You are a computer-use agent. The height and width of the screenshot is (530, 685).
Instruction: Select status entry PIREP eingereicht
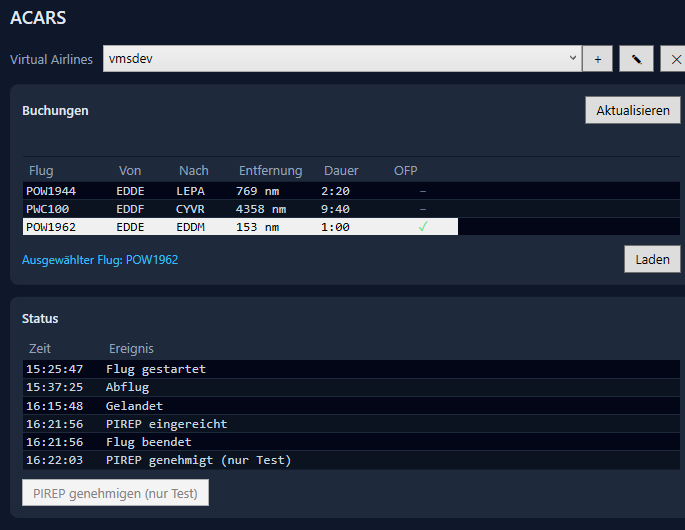(351, 424)
